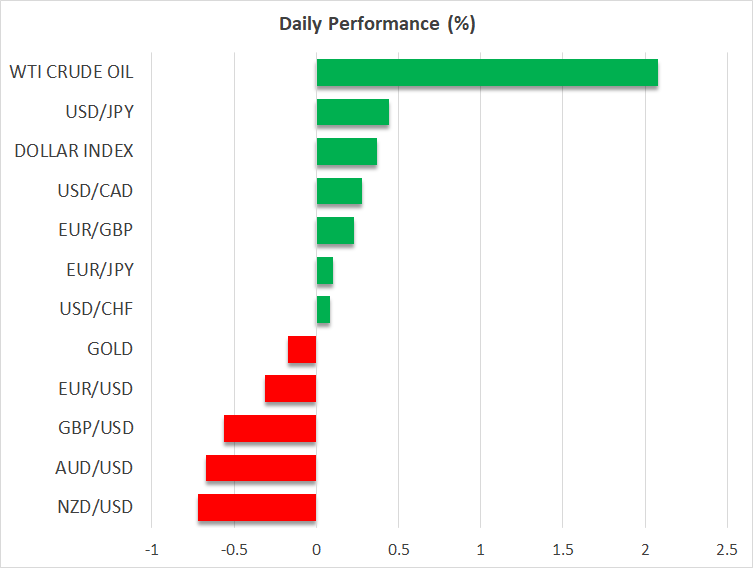Select the red GBP/USD bar
This screenshot has height=568, width=753.
[x=270, y=428]
